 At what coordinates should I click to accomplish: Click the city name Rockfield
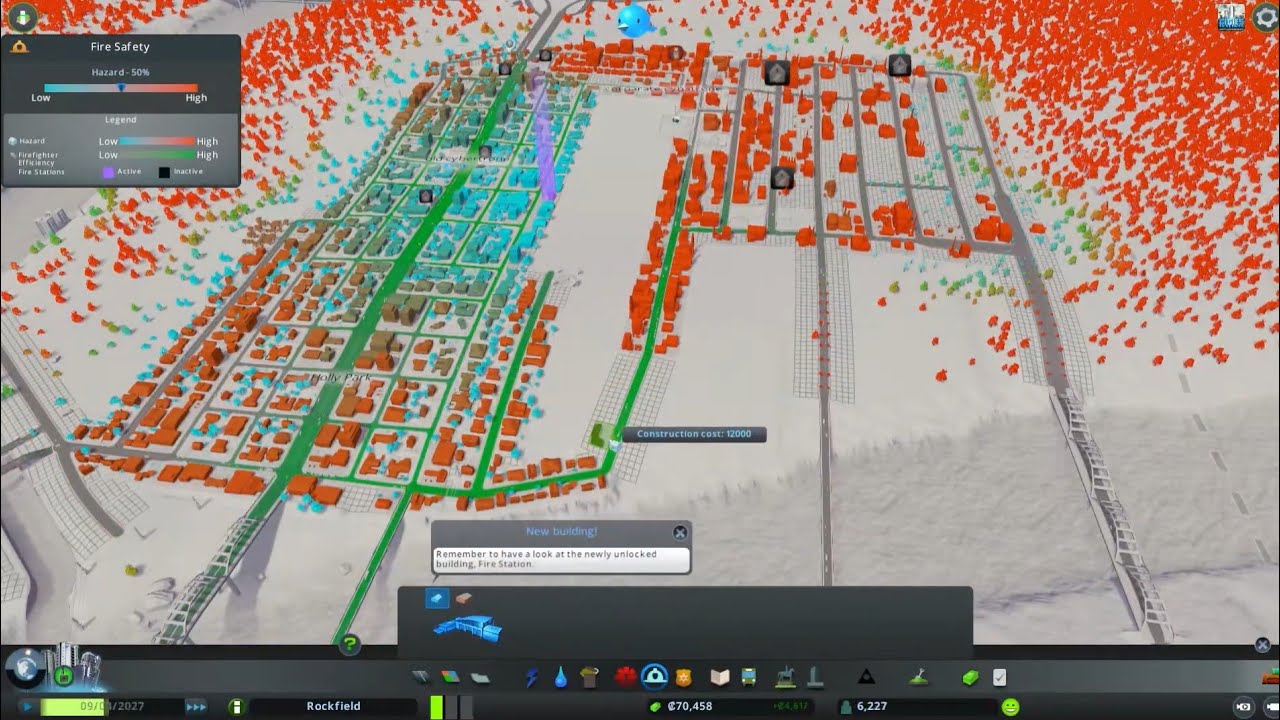click(x=333, y=706)
